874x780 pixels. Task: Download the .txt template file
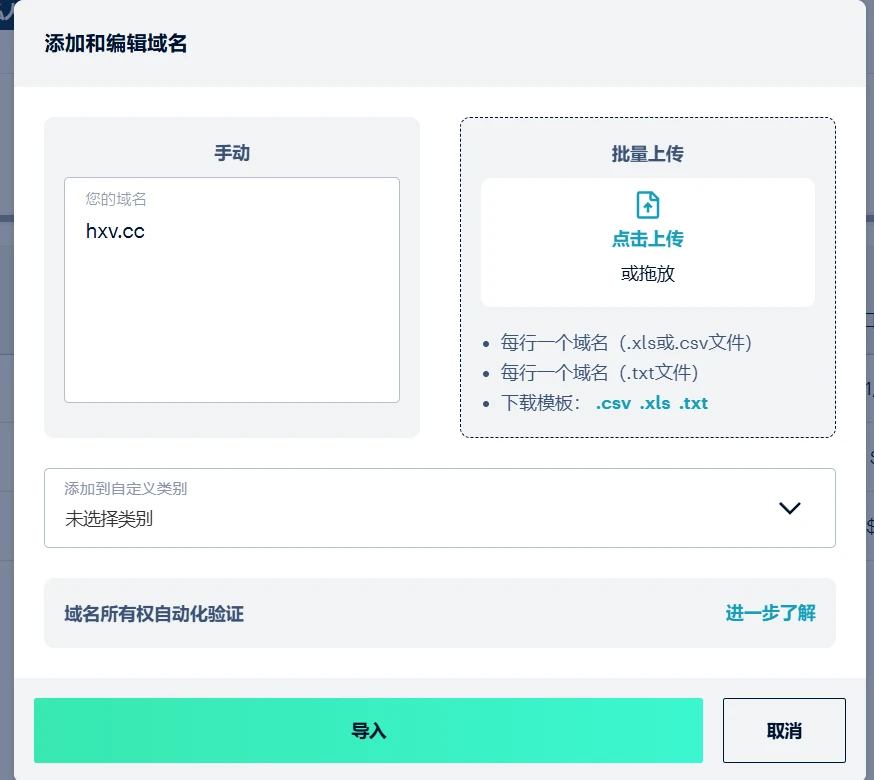pos(693,404)
